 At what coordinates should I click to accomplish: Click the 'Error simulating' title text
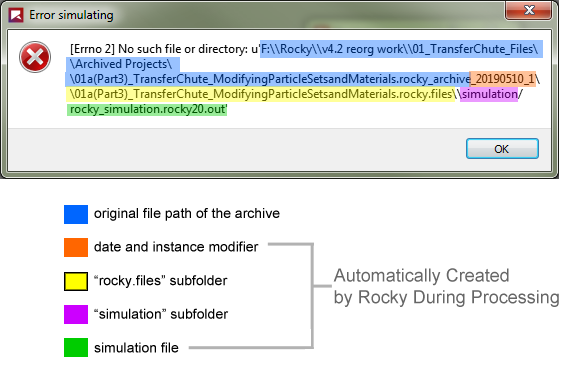point(71,15)
